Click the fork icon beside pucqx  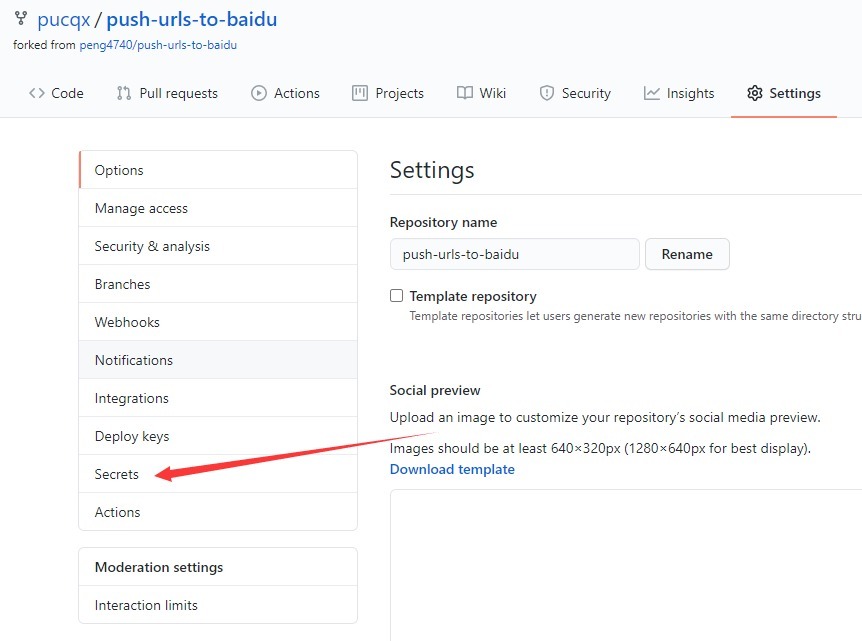coord(21,19)
